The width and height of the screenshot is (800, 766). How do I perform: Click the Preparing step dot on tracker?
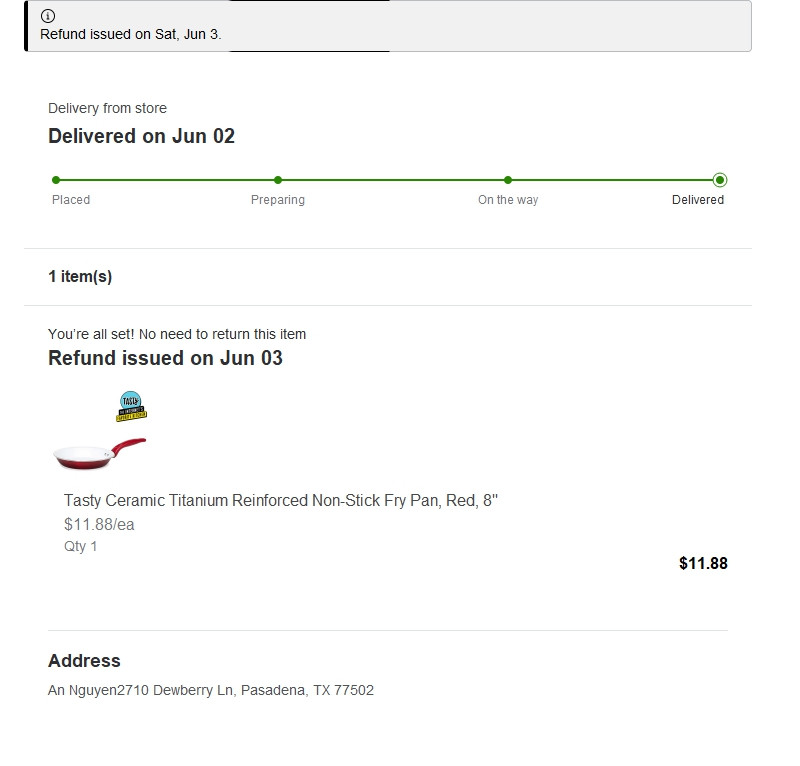pyautogui.click(x=278, y=180)
